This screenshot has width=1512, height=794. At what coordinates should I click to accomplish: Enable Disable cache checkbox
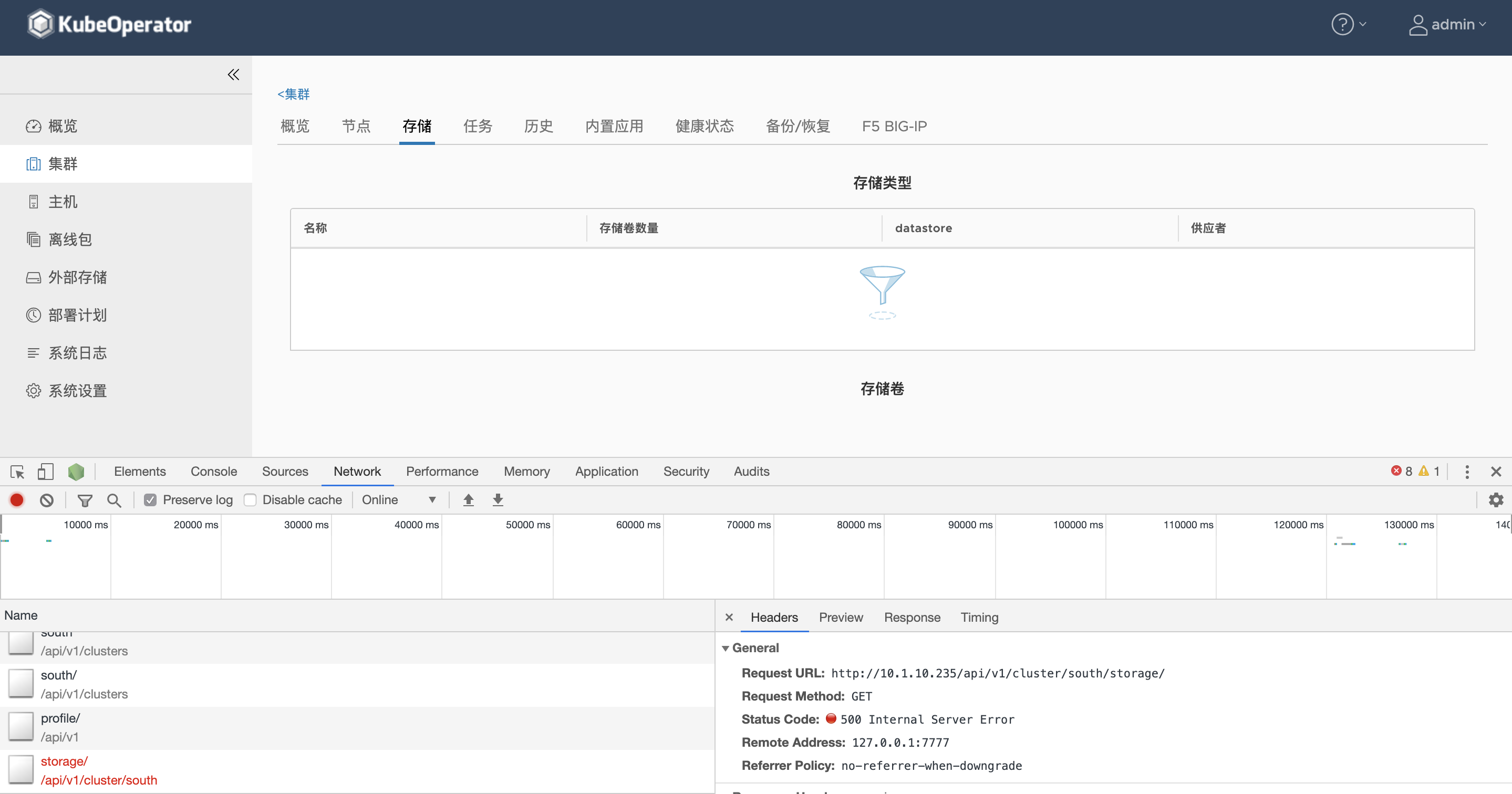pyautogui.click(x=250, y=500)
